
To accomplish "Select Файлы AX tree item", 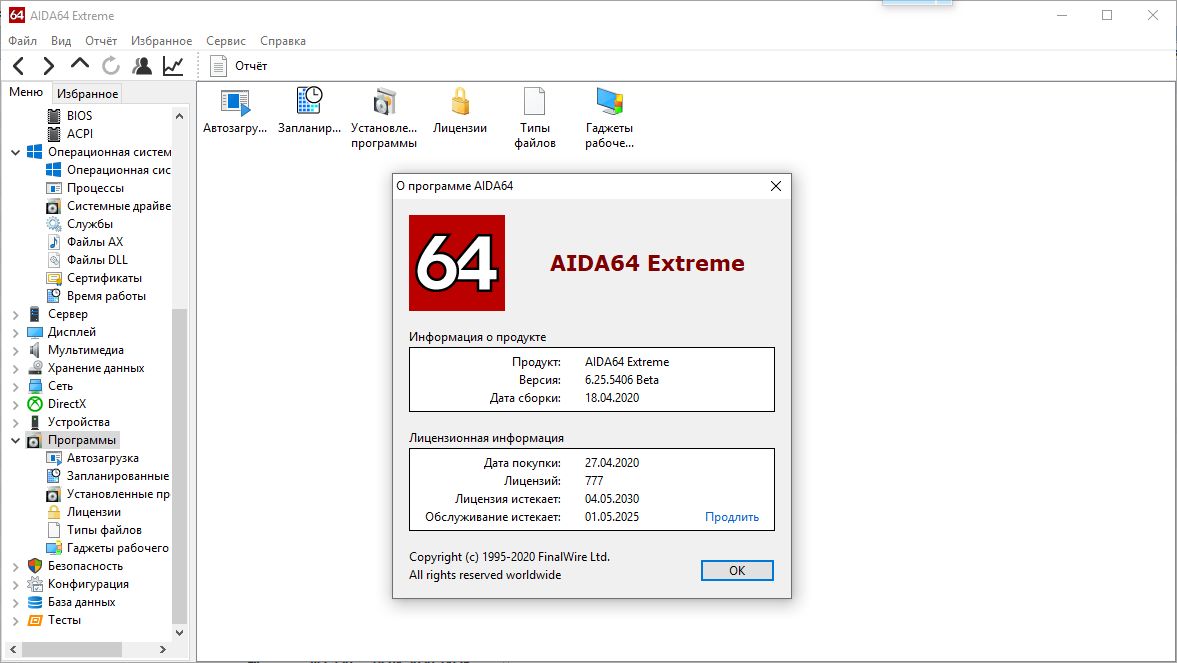I will (85, 242).
